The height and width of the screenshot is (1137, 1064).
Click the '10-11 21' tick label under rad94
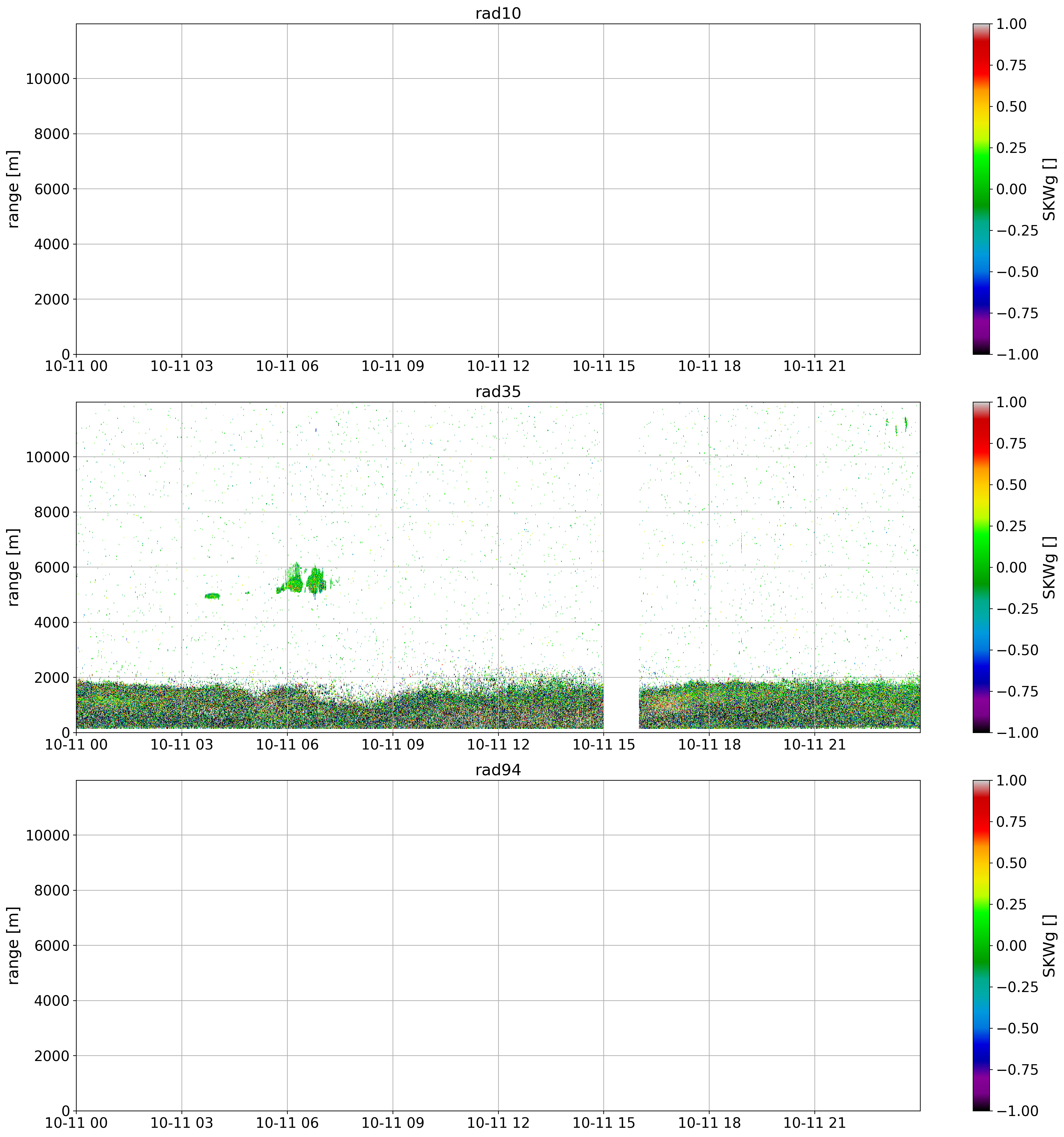pyautogui.click(x=814, y=1123)
